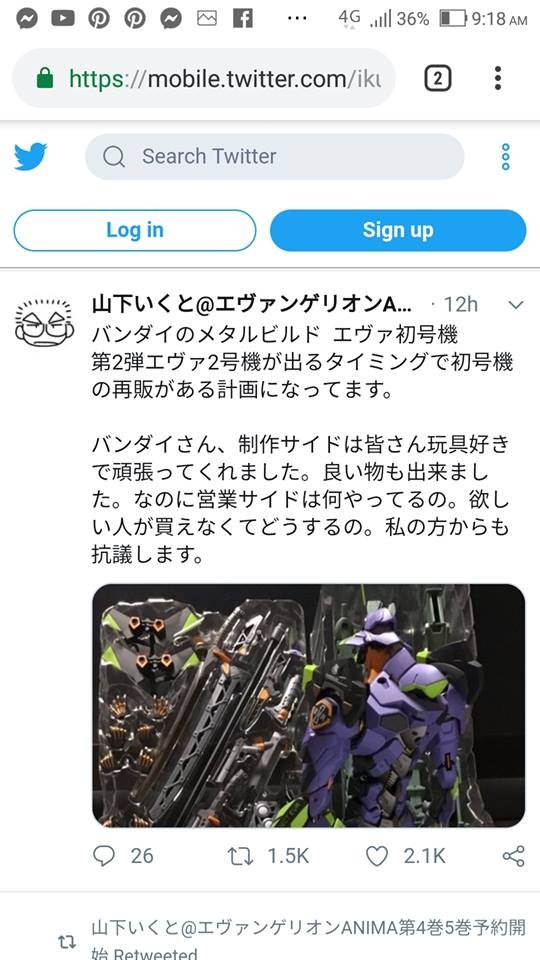This screenshot has width=540, height=960.
Task: Open the 12h timestamp link
Action: 460,304
